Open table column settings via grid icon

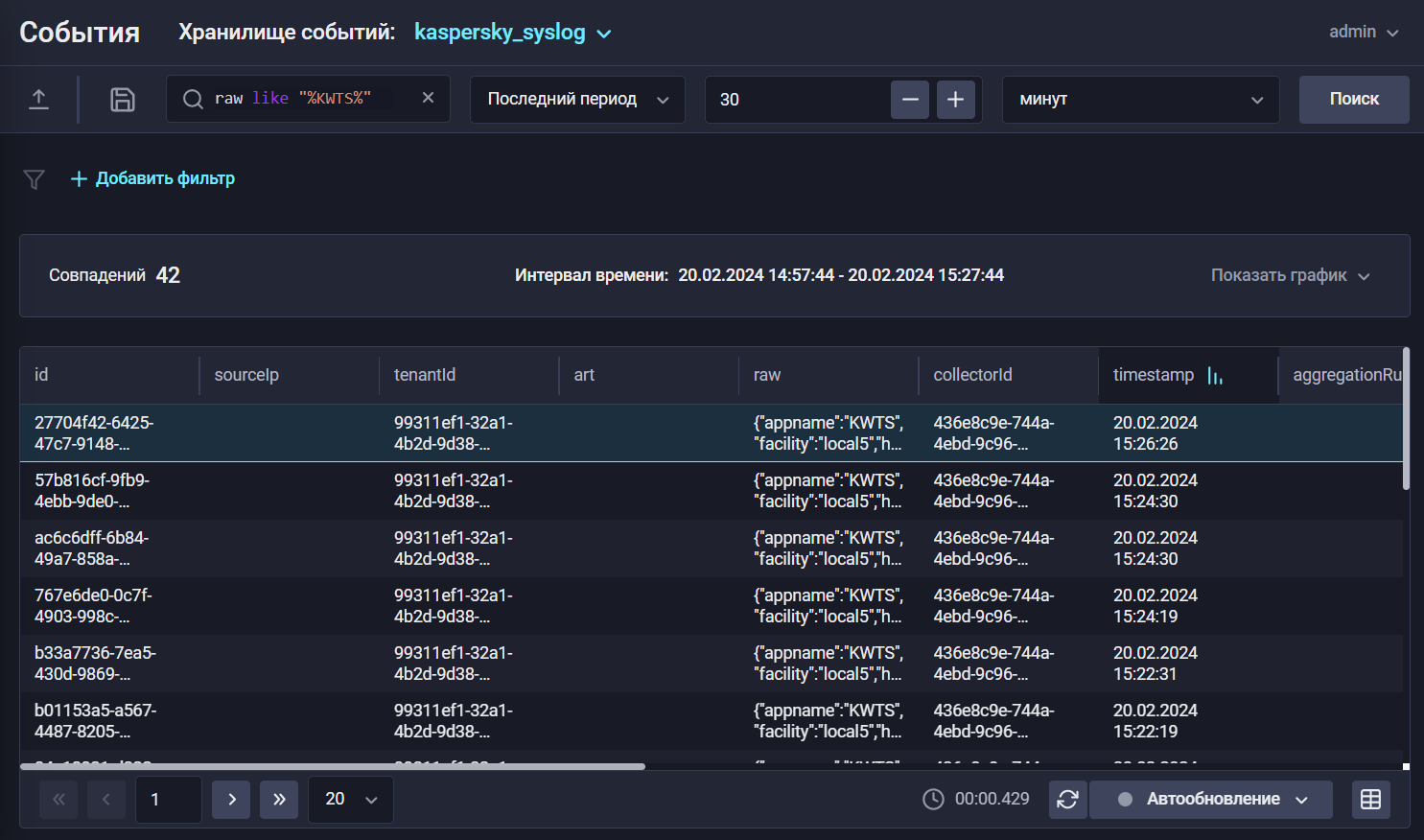click(x=1369, y=799)
